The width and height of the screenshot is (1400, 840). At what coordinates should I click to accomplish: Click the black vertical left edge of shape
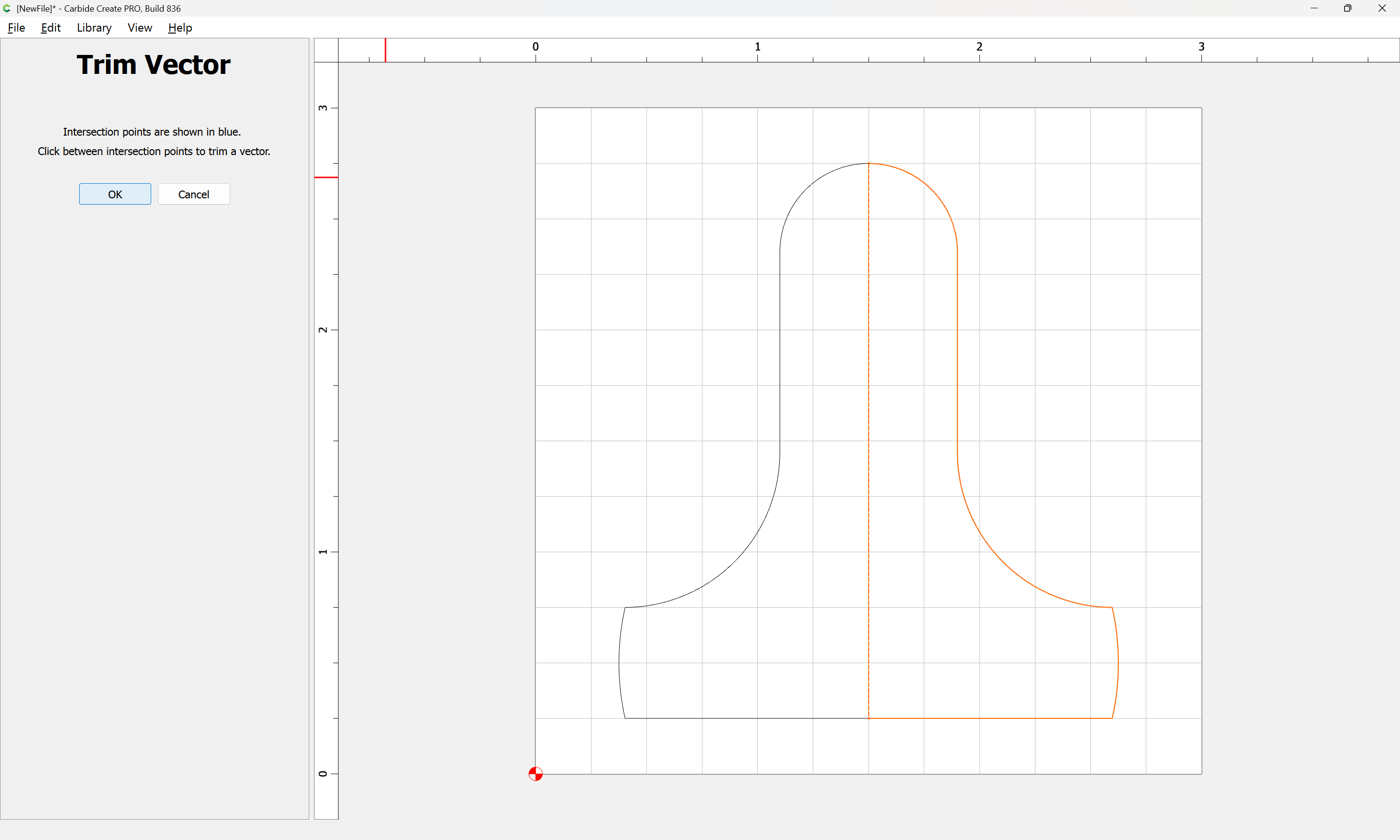coord(780,351)
